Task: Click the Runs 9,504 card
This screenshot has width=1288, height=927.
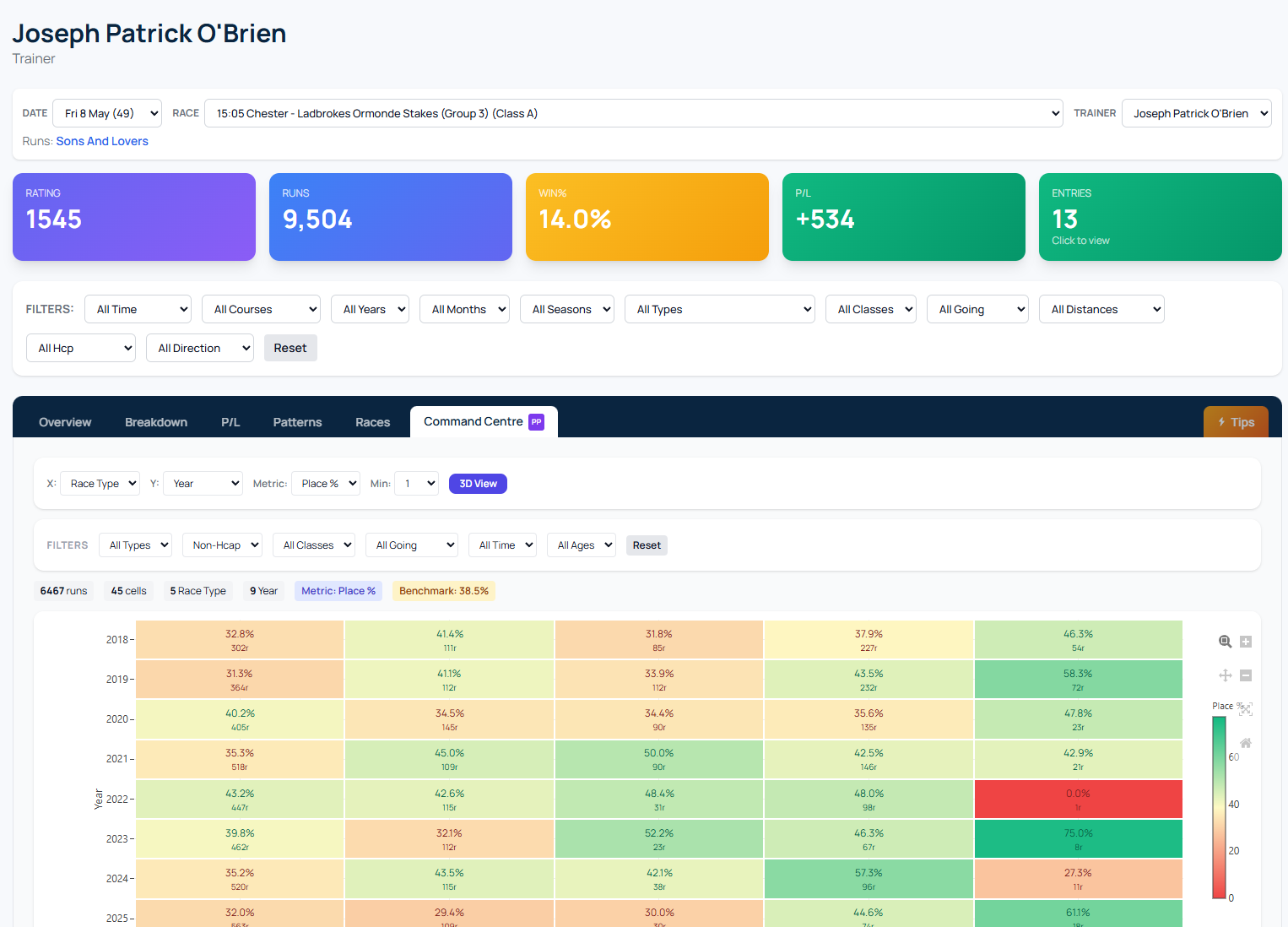Action: 391,217
